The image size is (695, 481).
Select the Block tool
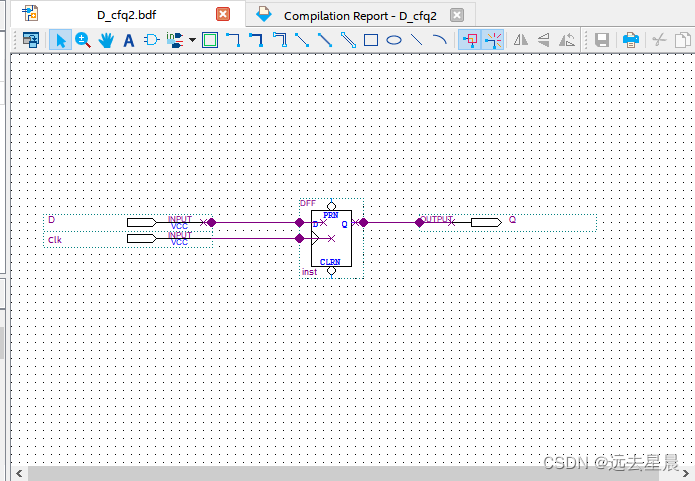[210, 40]
